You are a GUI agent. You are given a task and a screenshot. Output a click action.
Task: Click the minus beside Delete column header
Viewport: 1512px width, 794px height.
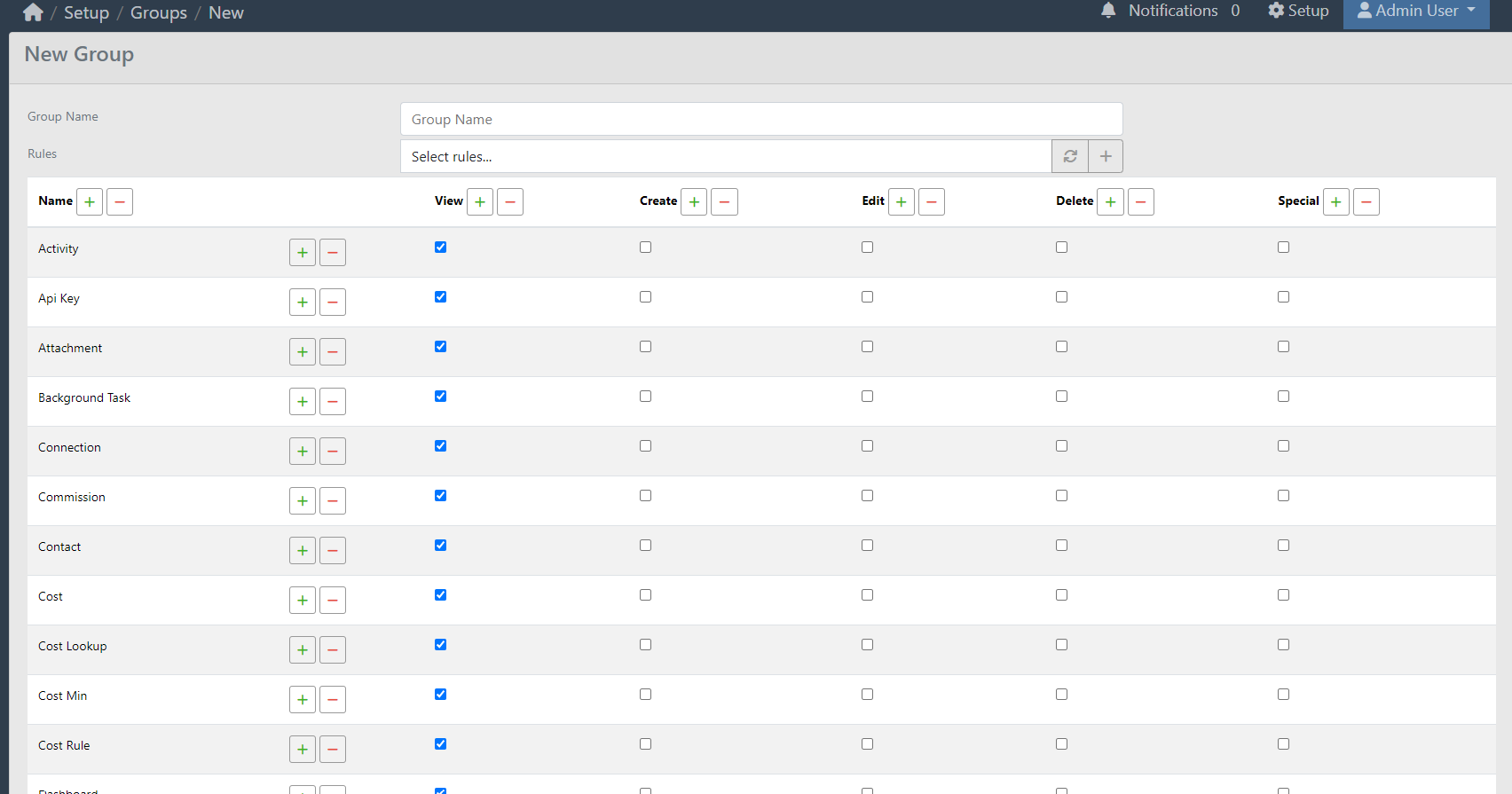(x=1141, y=202)
